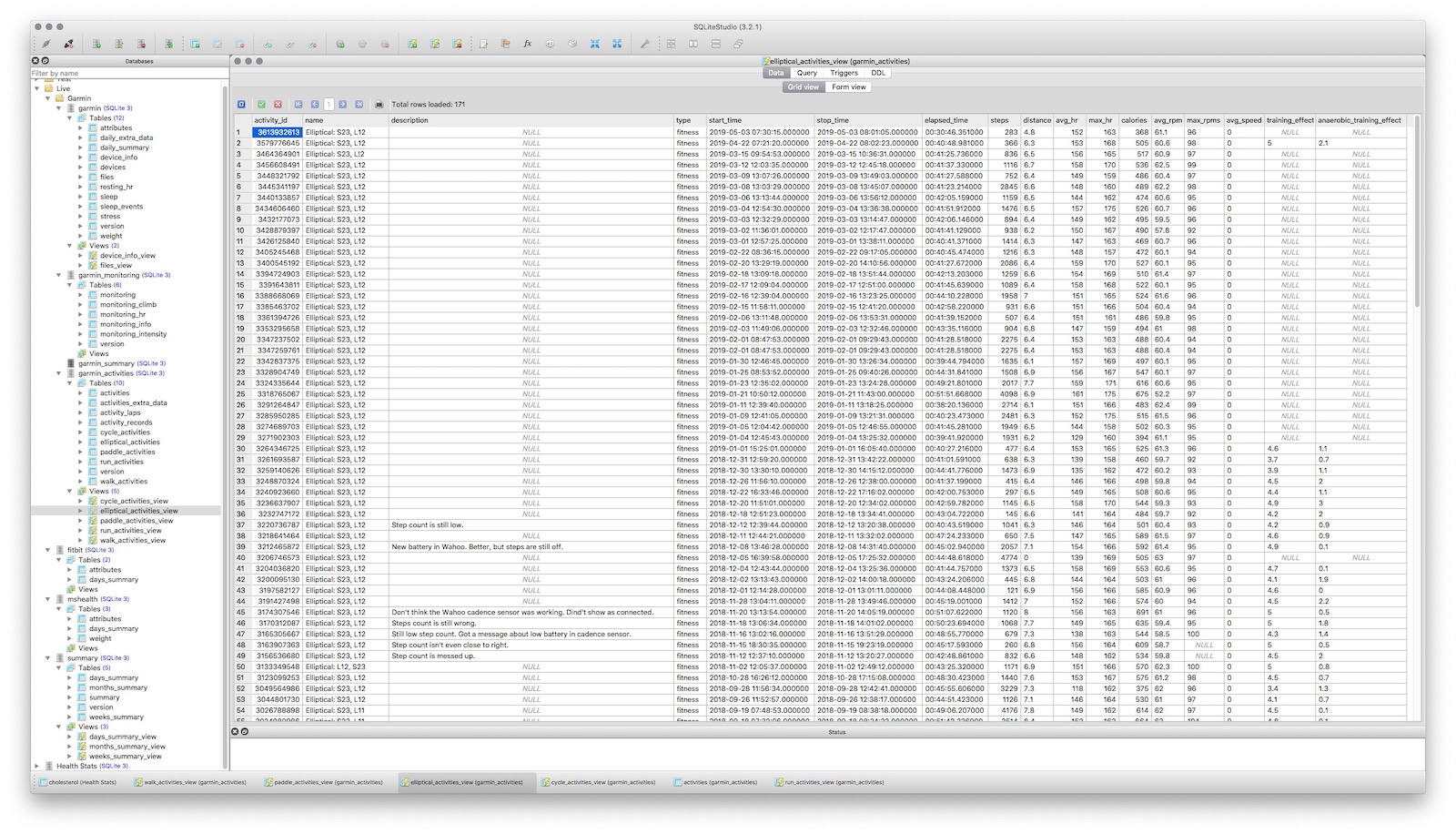The width and height of the screenshot is (1456, 834).
Task: Switch to the DDL tab
Action: pos(878,73)
